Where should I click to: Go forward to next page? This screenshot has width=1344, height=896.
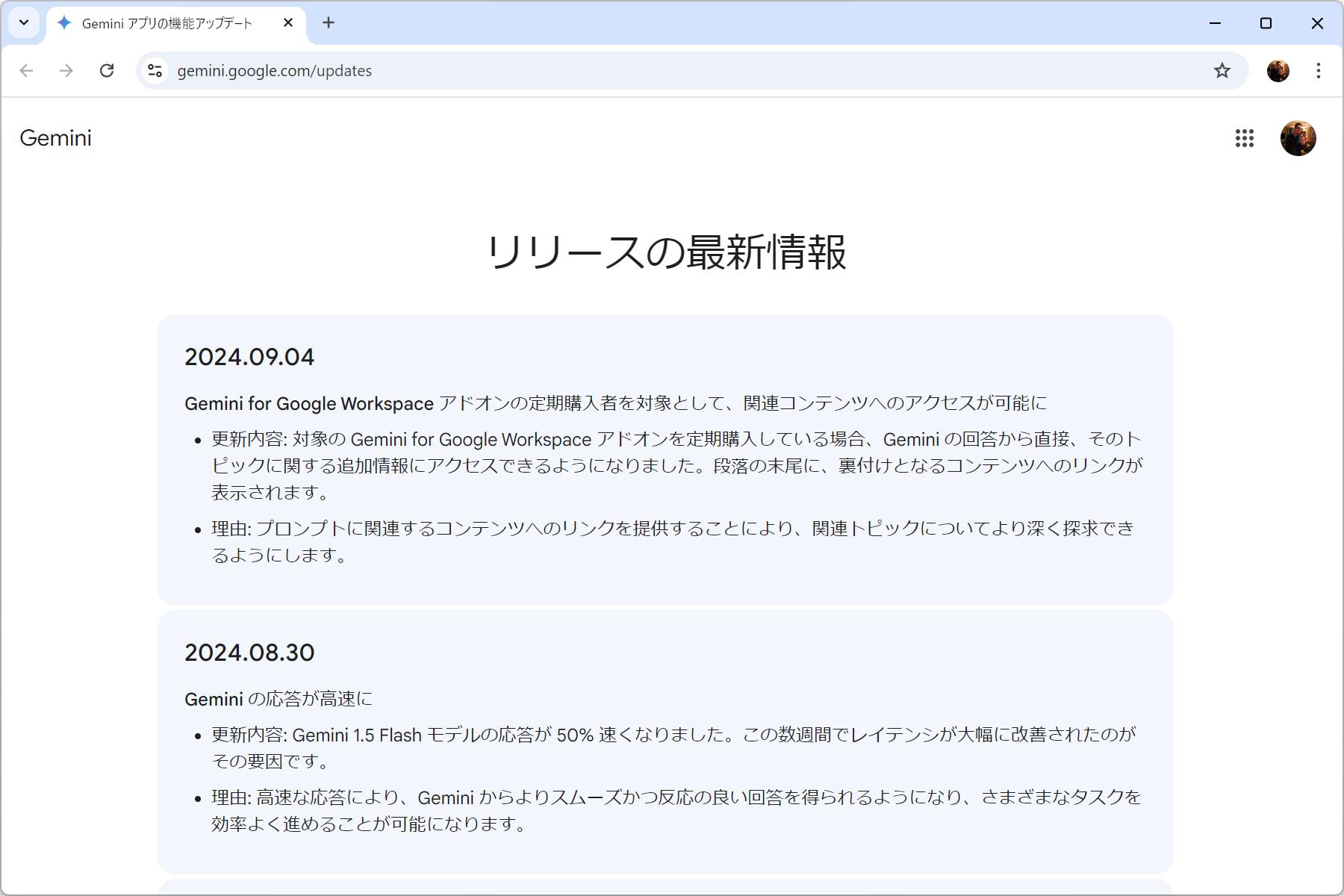click(66, 70)
